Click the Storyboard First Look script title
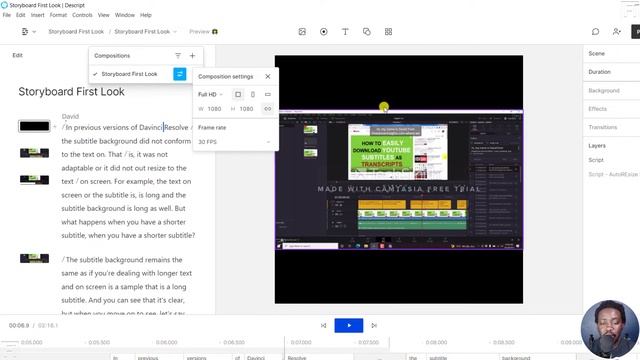Image resolution: width=640 pixels, height=360 pixels. pos(71,92)
